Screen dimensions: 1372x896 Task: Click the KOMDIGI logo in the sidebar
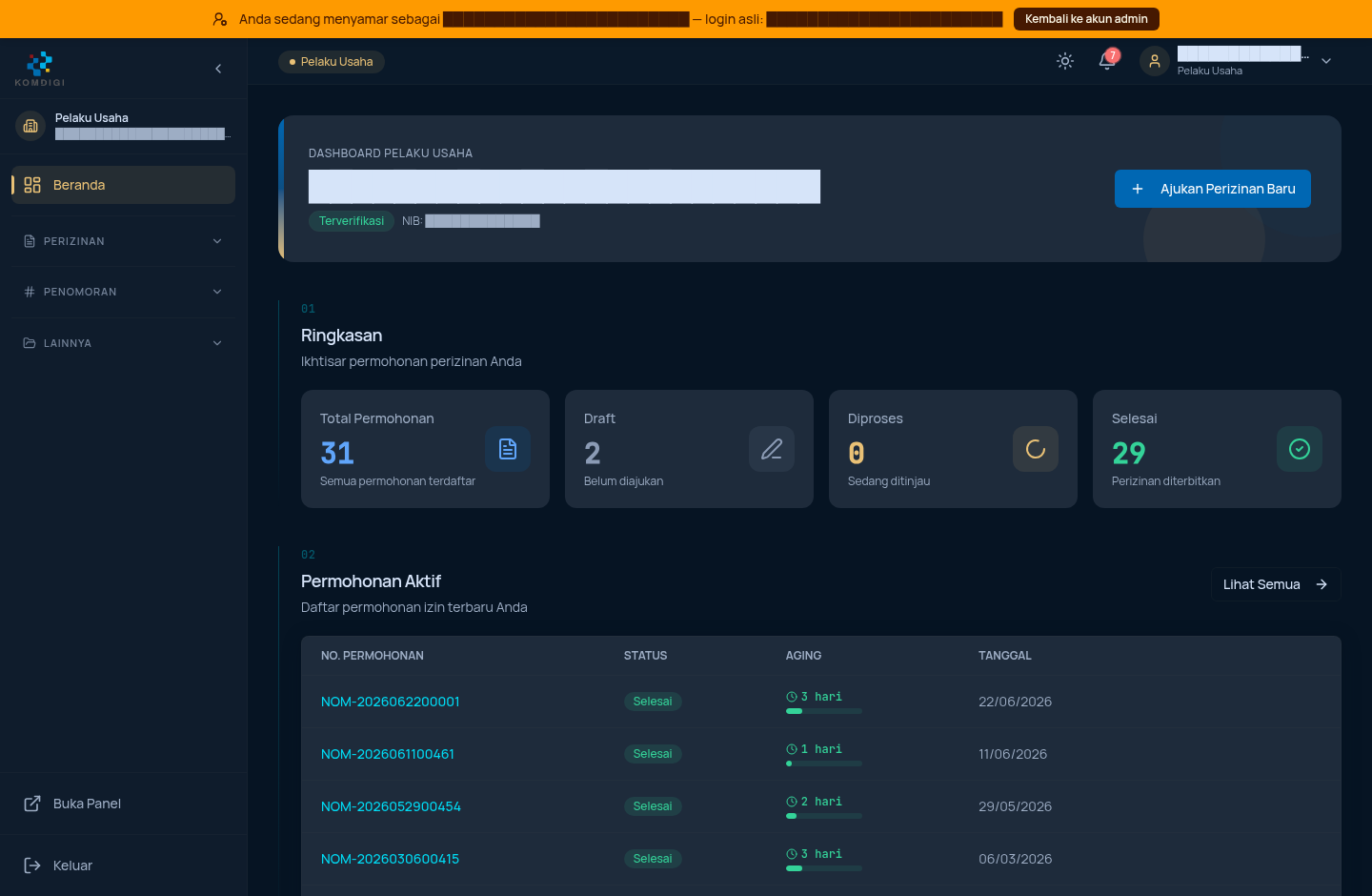tap(40, 69)
